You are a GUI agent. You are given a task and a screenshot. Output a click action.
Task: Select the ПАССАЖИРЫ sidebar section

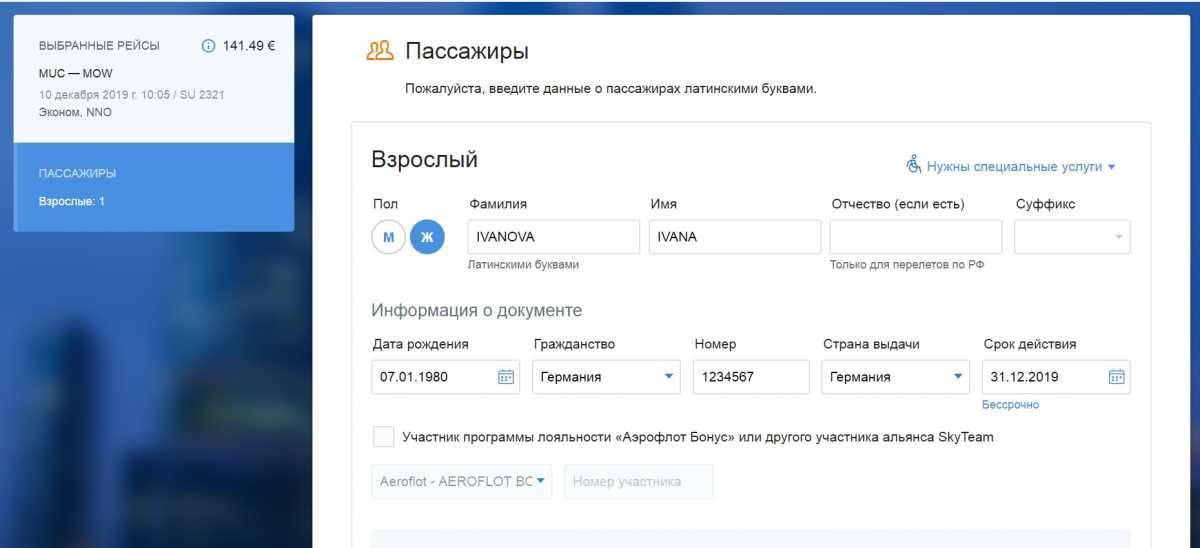tap(154, 187)
